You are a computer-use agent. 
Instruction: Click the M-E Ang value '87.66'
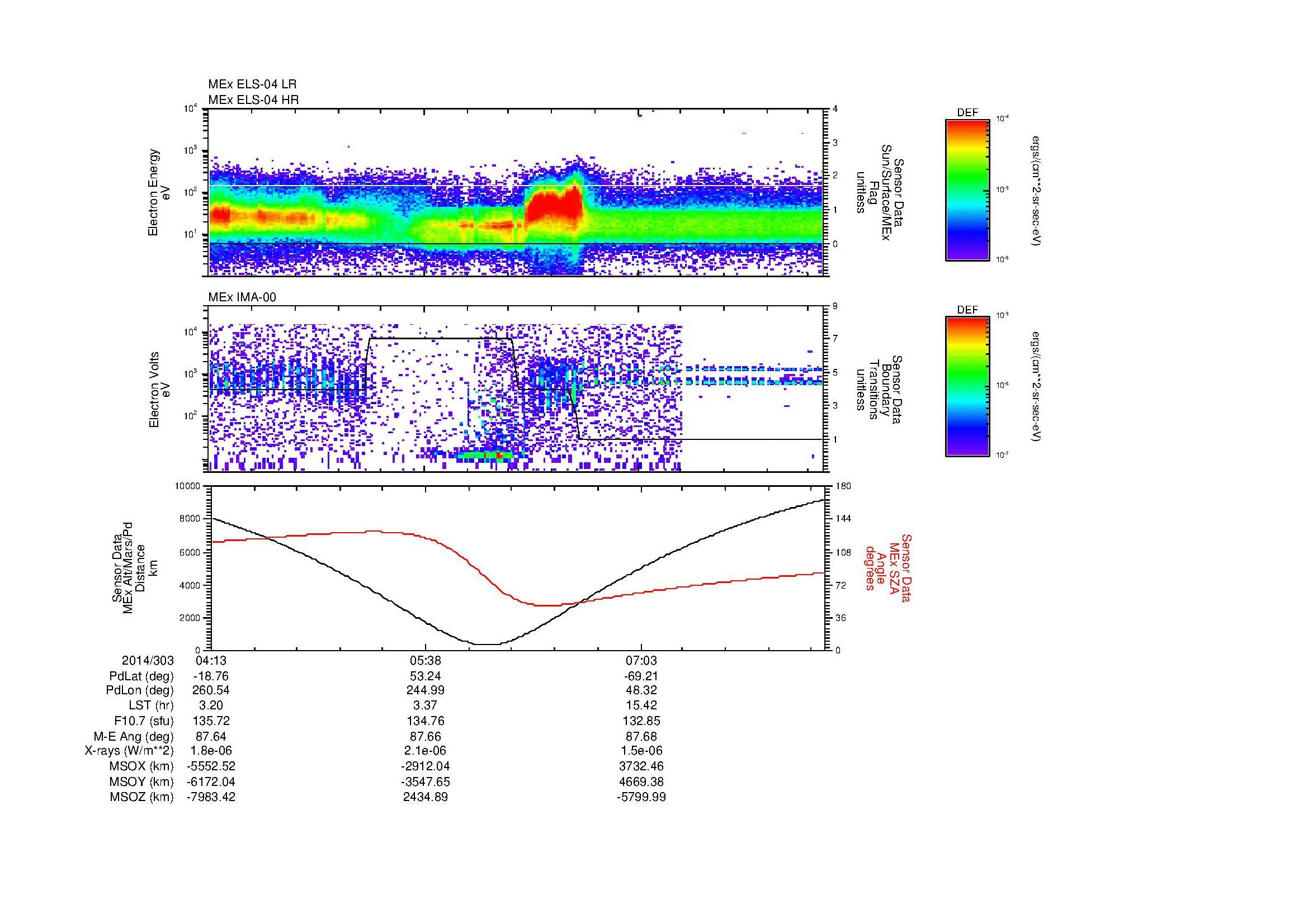tap(426, 736)
